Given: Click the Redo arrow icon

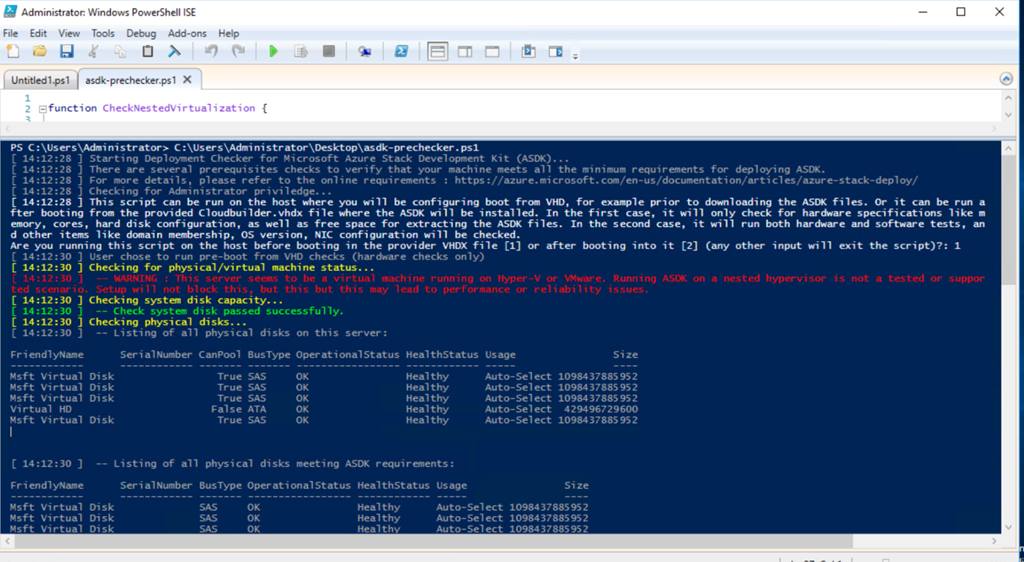Looking at the screenshot, I should pos(238,52).
